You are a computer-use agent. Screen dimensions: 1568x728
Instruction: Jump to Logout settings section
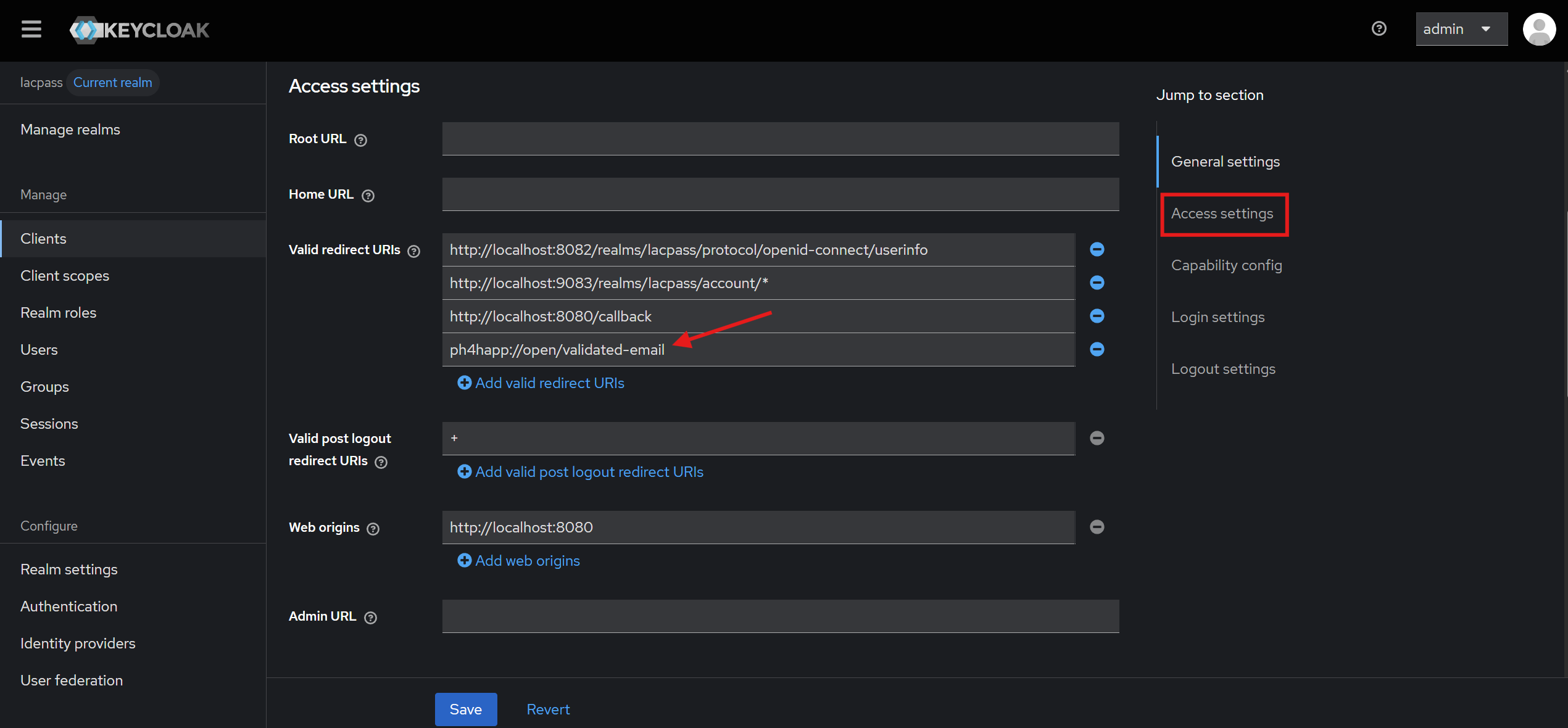[x=1224, y=369]
